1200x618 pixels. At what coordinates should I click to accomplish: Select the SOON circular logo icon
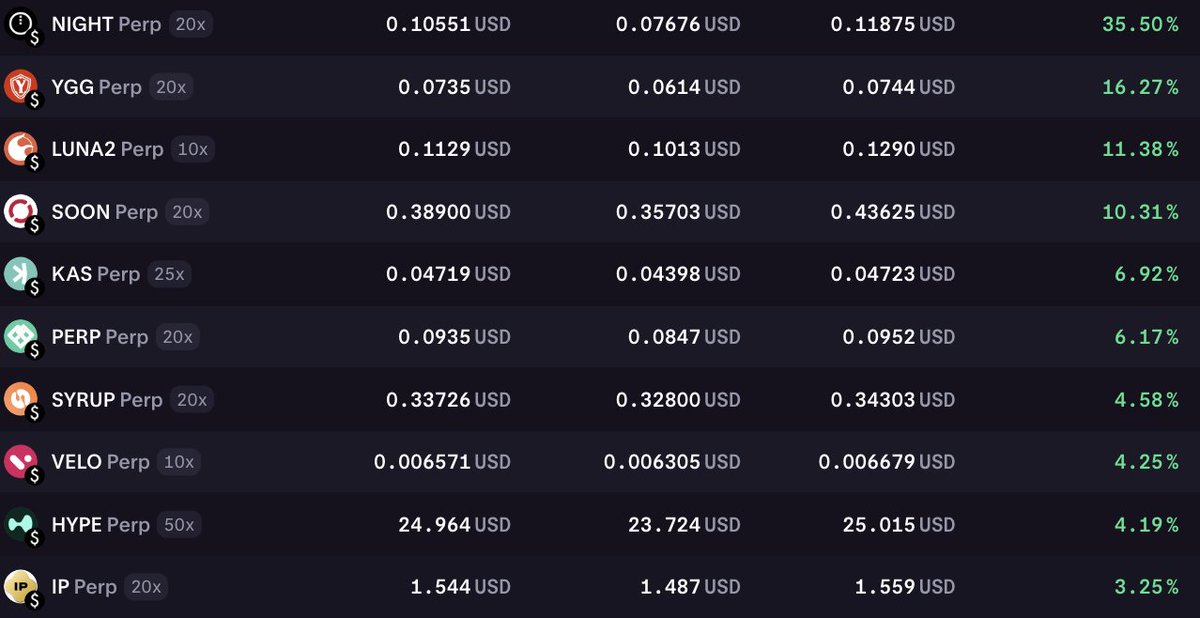click(x=22, y=211)
